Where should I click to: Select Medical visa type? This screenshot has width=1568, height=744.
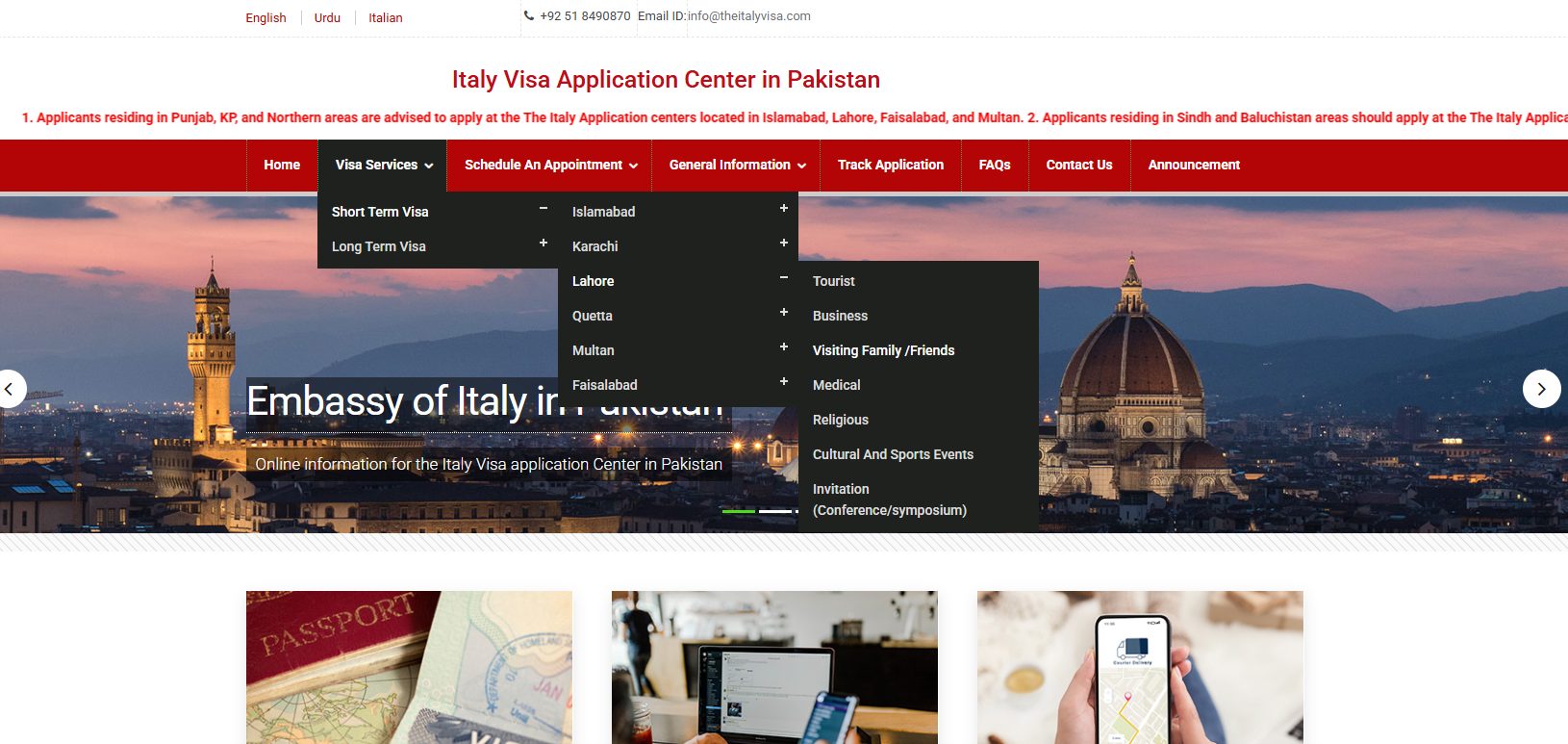tap(837, 385)
